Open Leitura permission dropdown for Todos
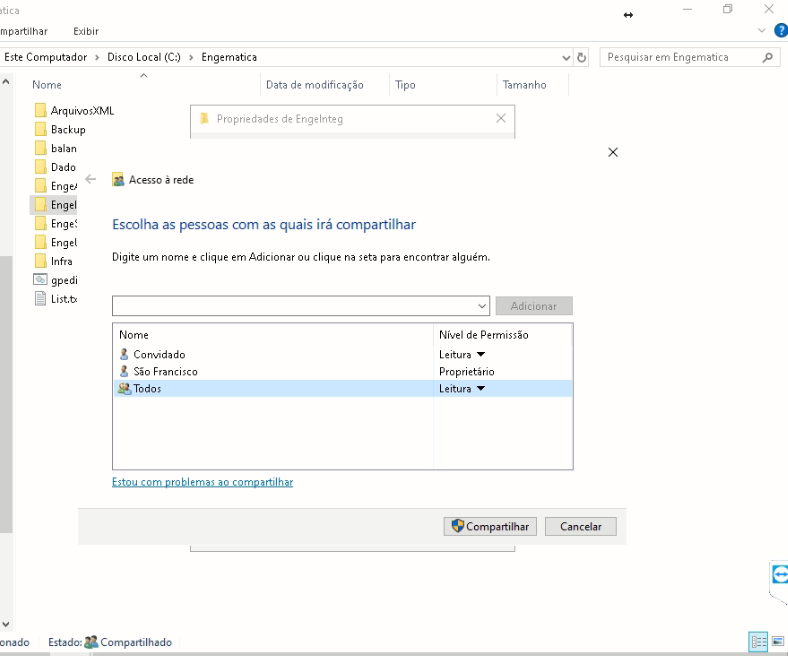788x656 pixels. (480, 389)
